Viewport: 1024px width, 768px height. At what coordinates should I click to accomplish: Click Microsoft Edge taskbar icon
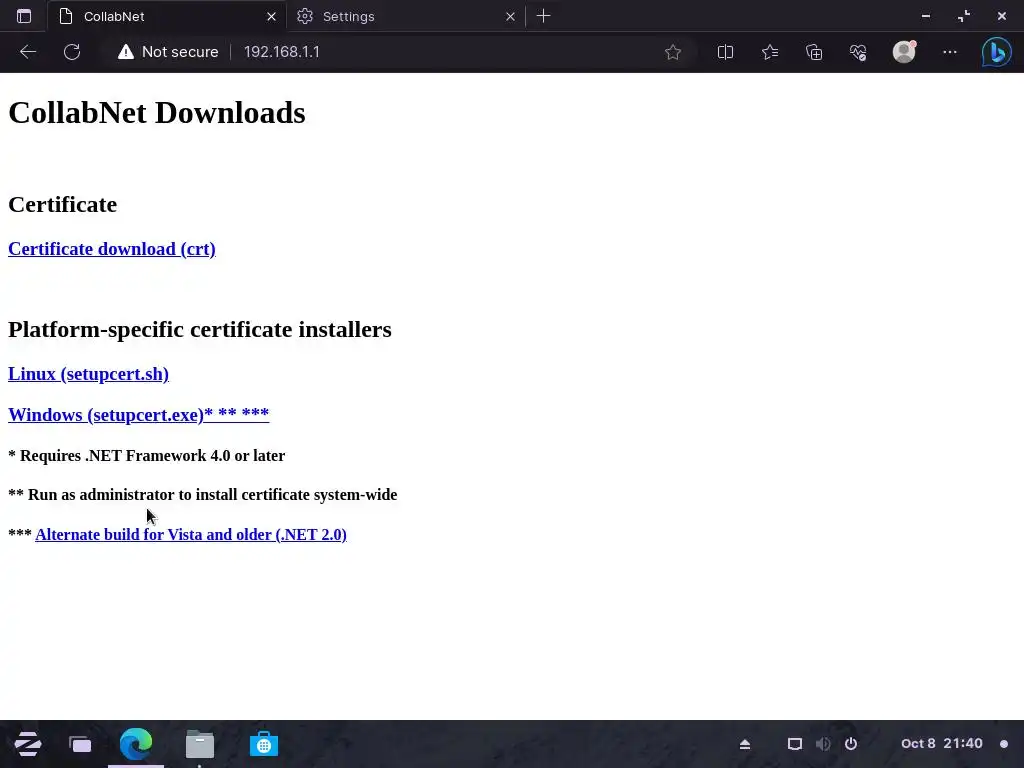[136, 744]
